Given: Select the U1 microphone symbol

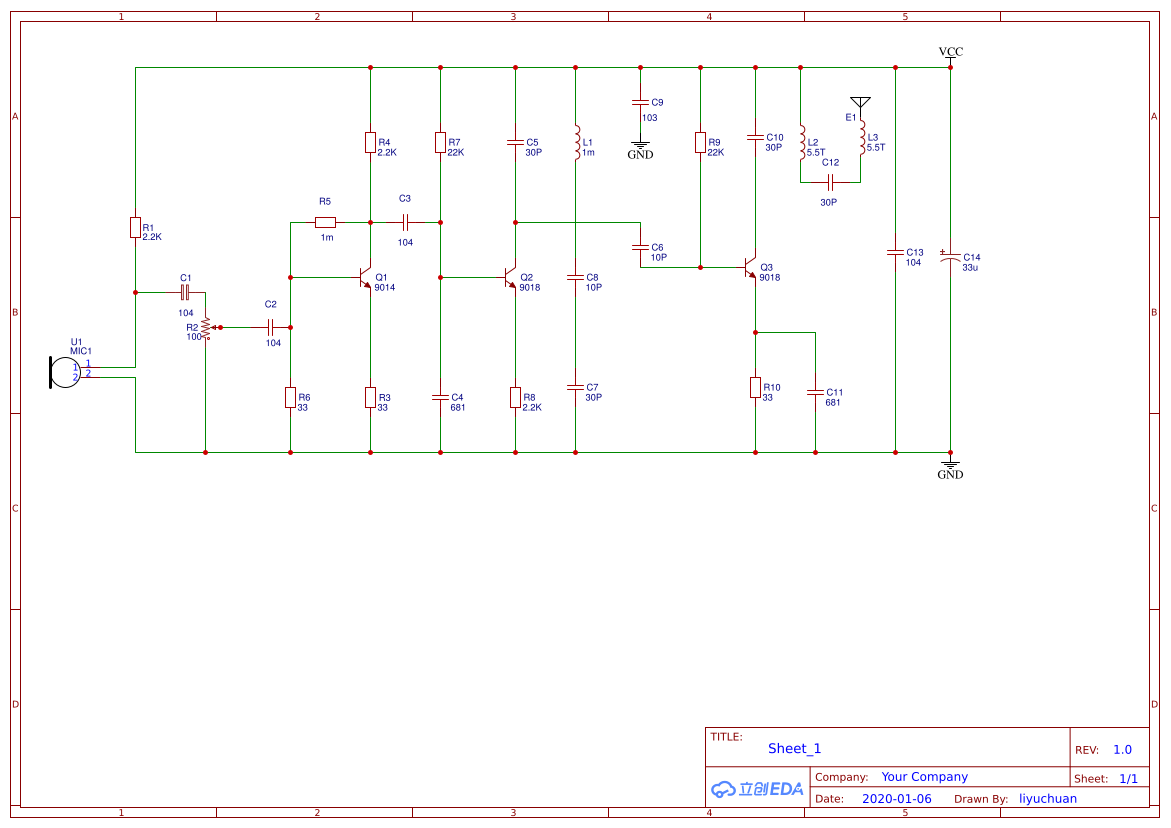Looking at the screenshot, I should [x=65, y=373].
